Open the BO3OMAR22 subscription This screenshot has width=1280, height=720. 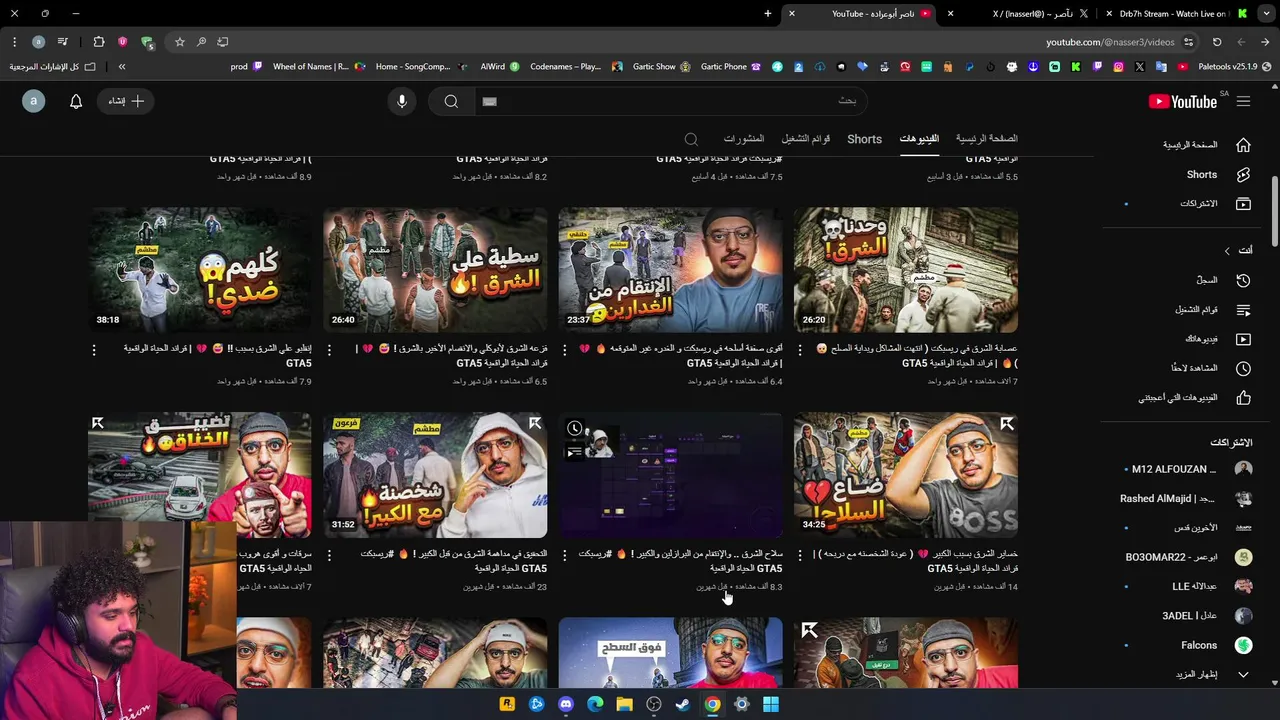1187,557
